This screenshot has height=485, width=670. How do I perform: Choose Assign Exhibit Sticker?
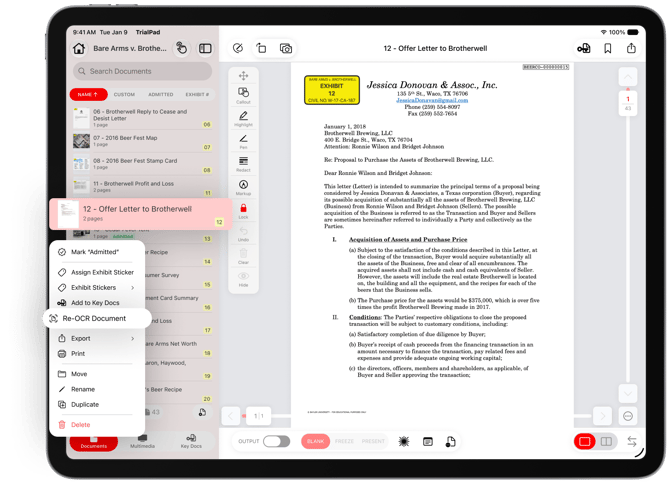[x=97, y=272]
